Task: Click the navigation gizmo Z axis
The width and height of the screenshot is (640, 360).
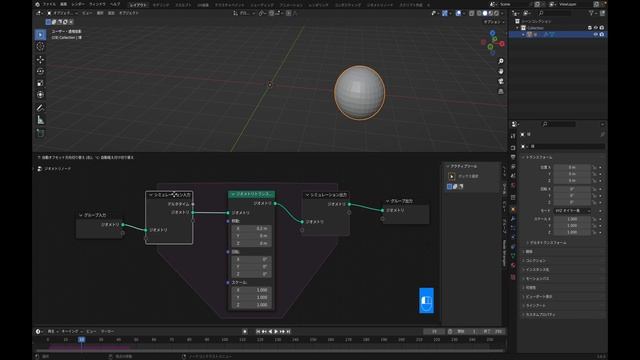Action: (493, 33)
